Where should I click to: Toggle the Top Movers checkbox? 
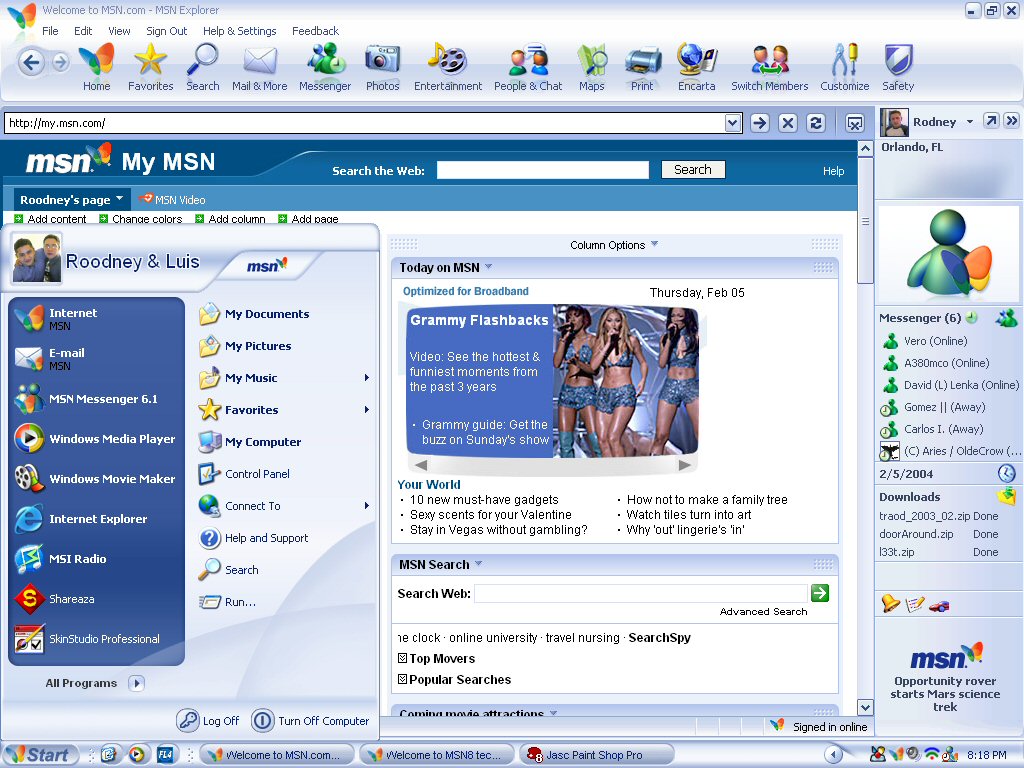402,658
